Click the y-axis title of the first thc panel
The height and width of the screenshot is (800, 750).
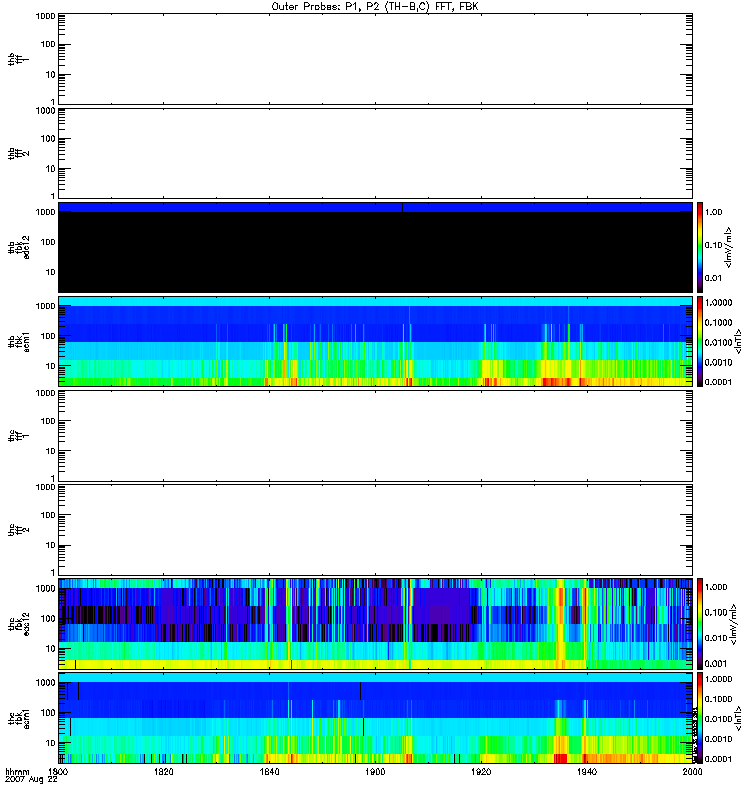(19, 436)
